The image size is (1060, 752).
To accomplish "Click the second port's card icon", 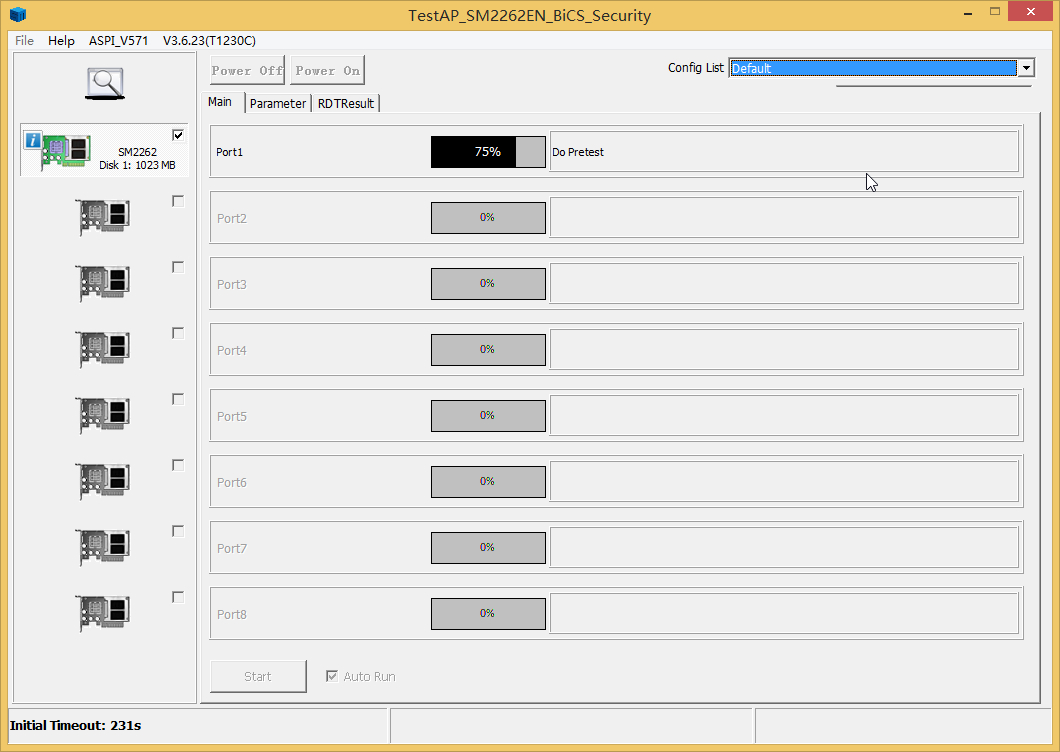I will coord(104,217).
